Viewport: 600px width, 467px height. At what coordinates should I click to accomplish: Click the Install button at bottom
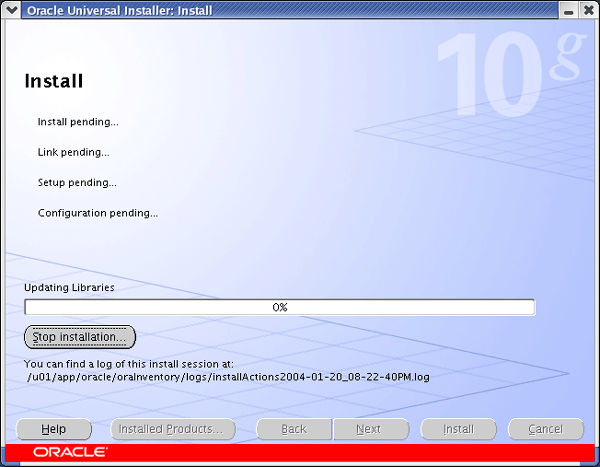pyautogui.click(x=458, y=429)
